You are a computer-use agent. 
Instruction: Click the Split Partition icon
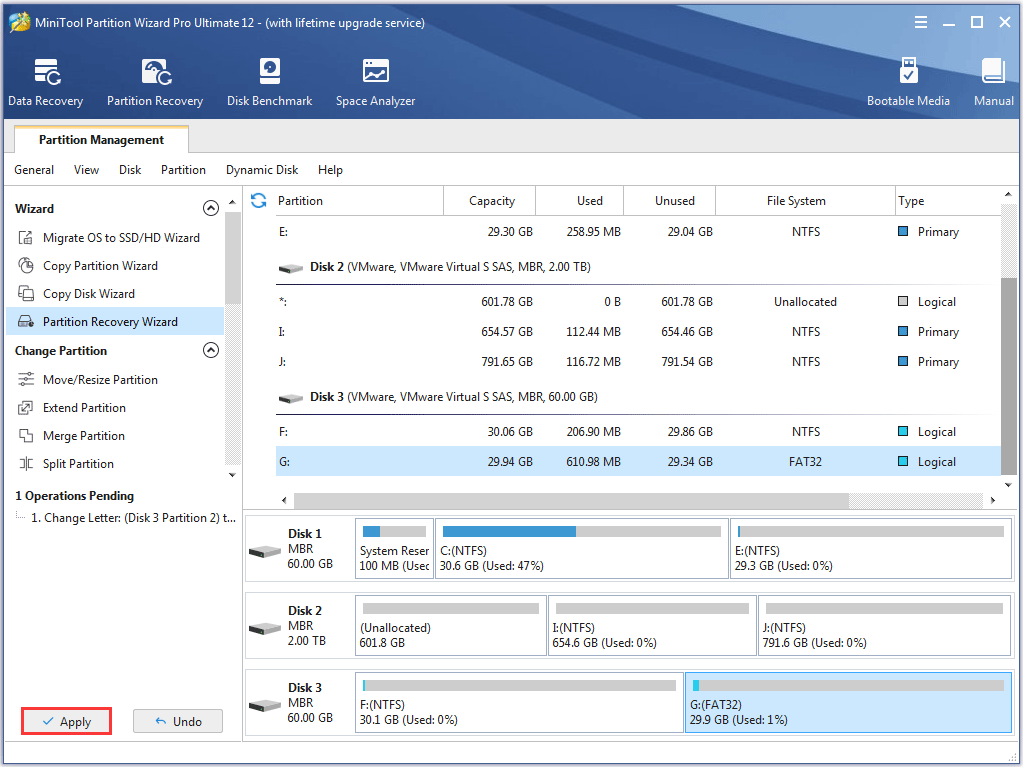[x=26, y=464]
